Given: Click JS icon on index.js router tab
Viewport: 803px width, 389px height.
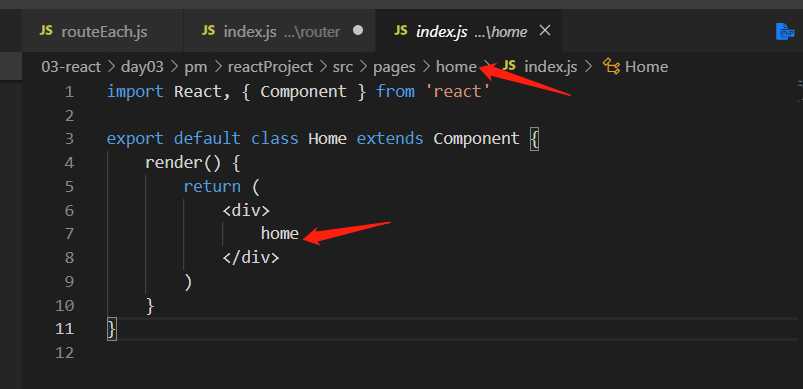Looking at the screenshot, I should pos(208,31).
